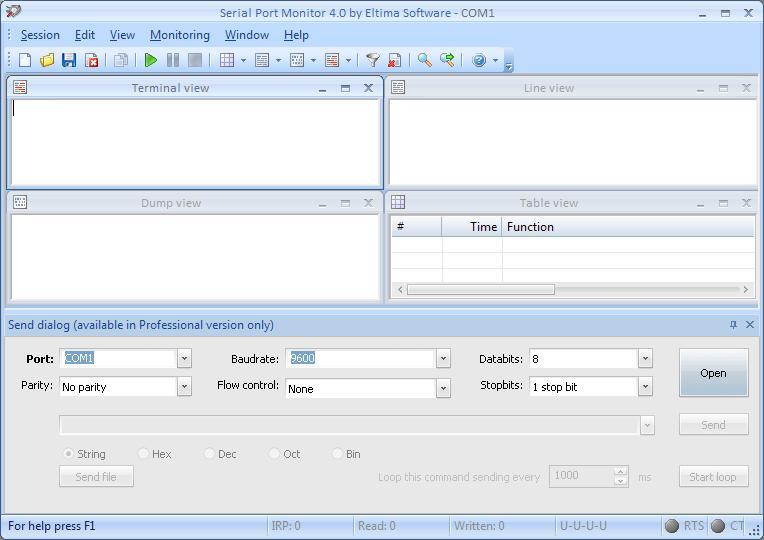Open Find with the magnifier icon

424,60
